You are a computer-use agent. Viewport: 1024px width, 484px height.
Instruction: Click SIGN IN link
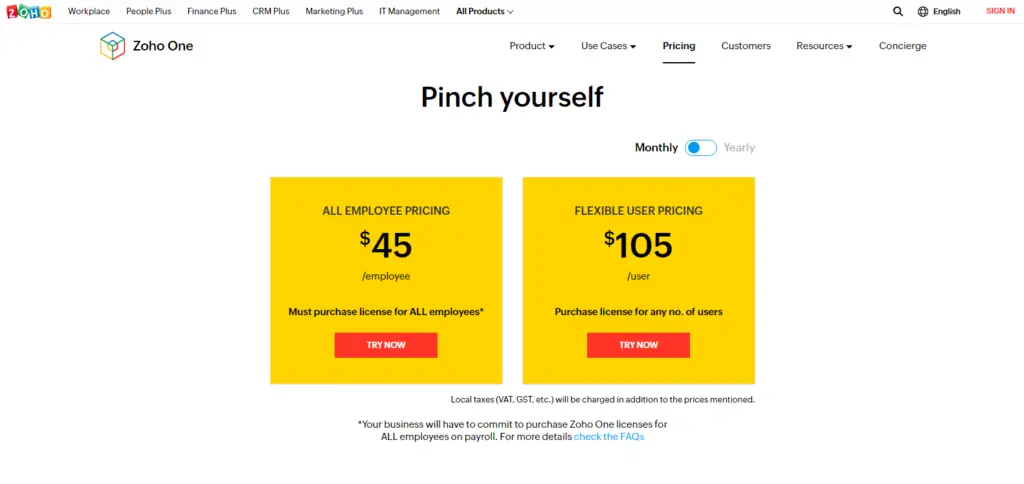1000,11
